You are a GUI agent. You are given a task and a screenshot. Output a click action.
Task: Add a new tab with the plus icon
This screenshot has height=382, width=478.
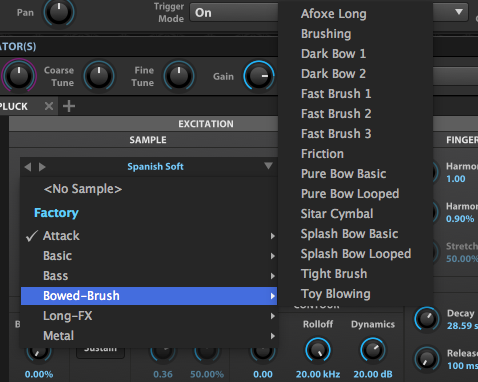[69, 106]
